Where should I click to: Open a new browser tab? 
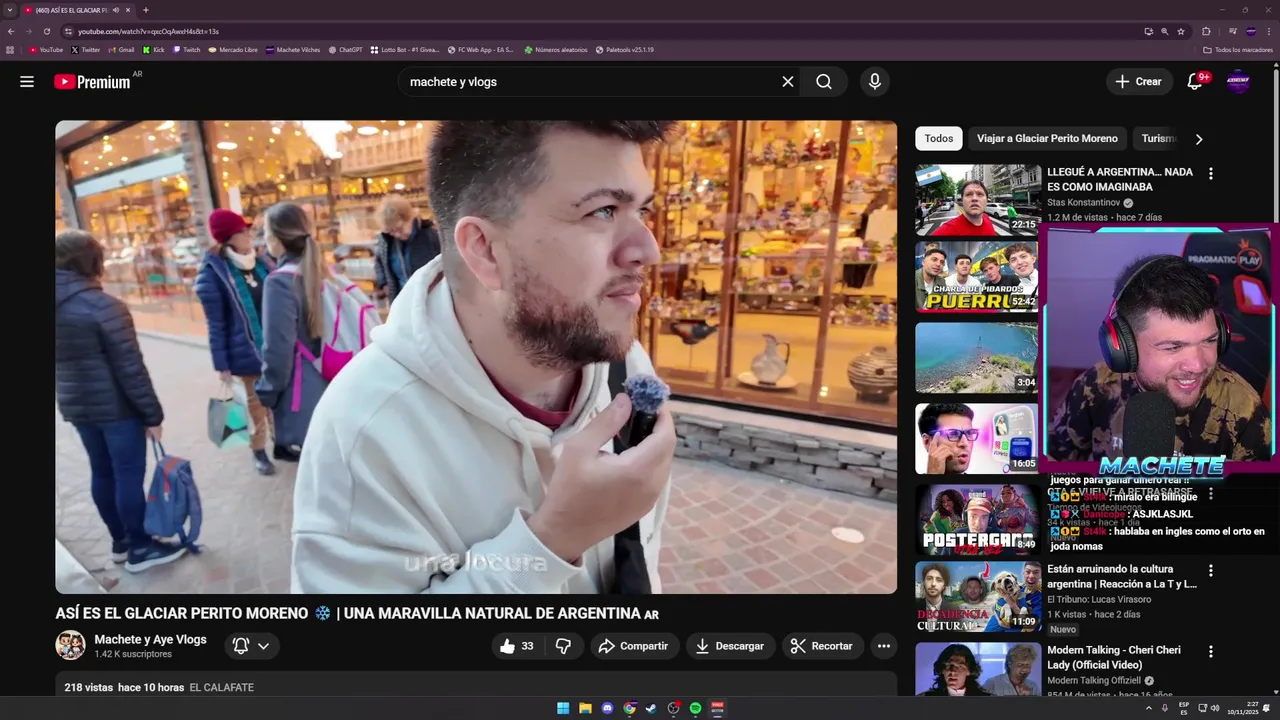146,10
